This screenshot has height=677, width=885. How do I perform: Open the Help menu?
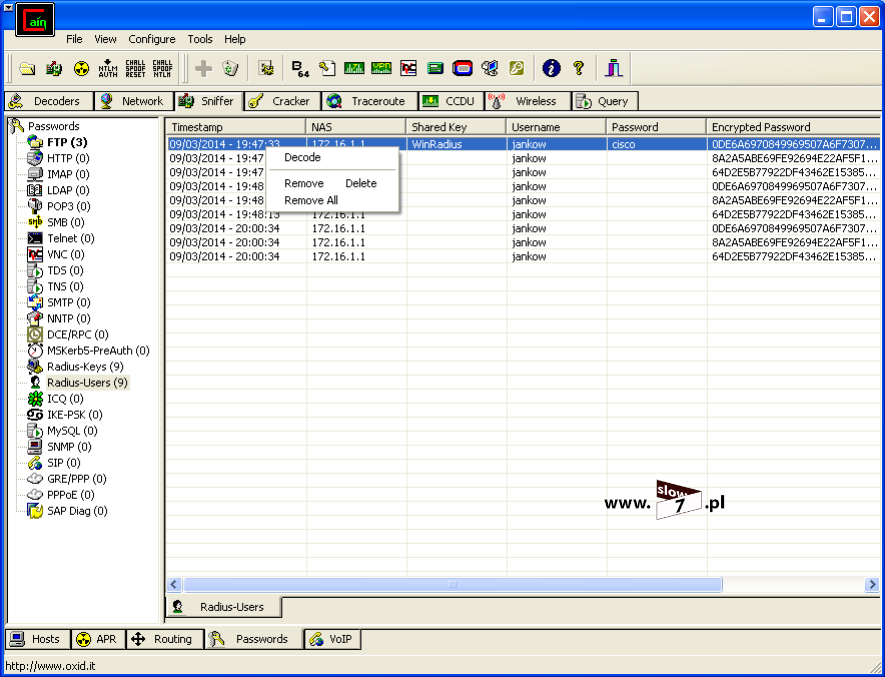coord(235,39)
